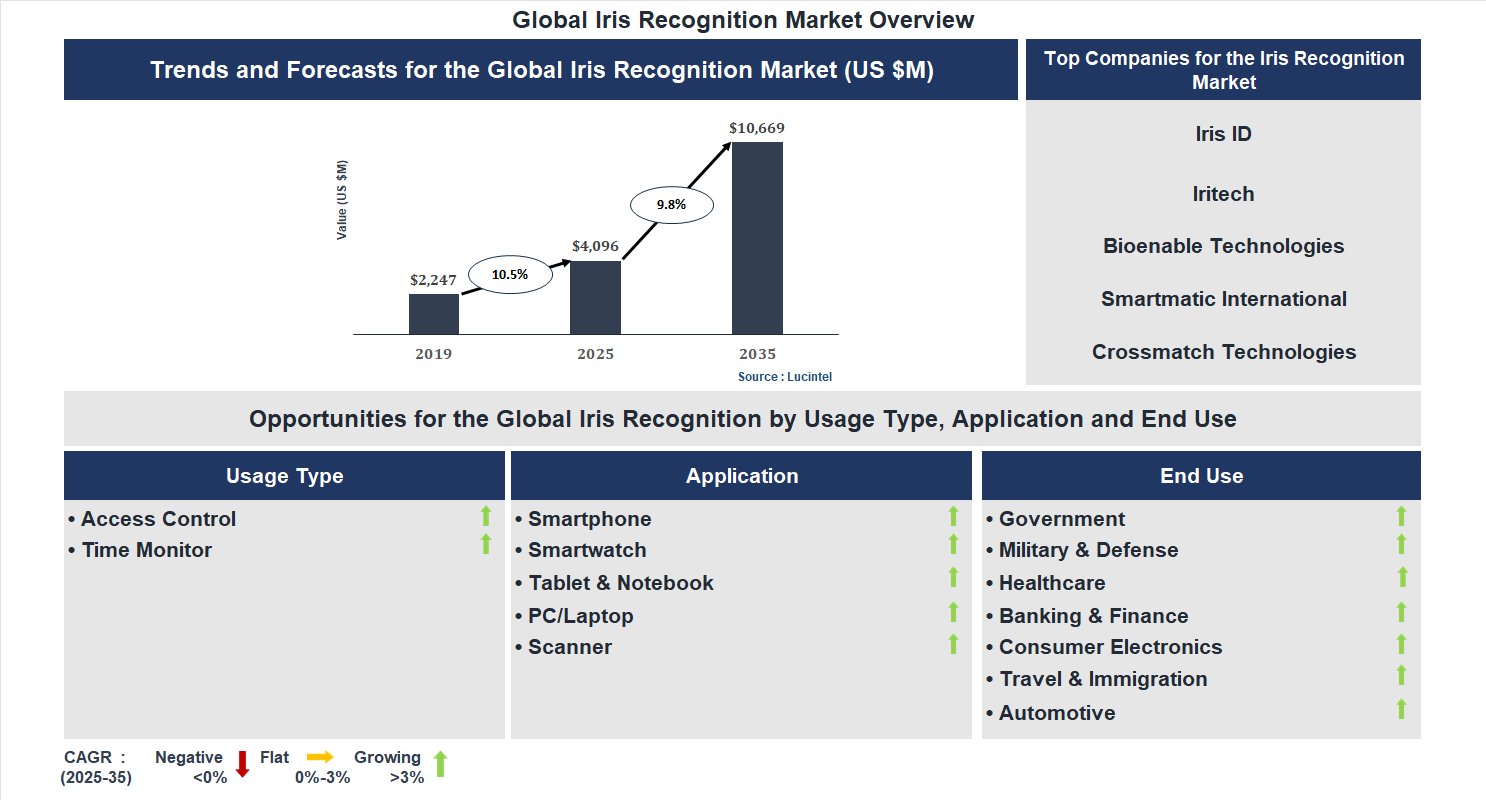Click the Crossmatch Technologies entry
Viewport: 1486px width, 800px height.
pos(1223,351)
